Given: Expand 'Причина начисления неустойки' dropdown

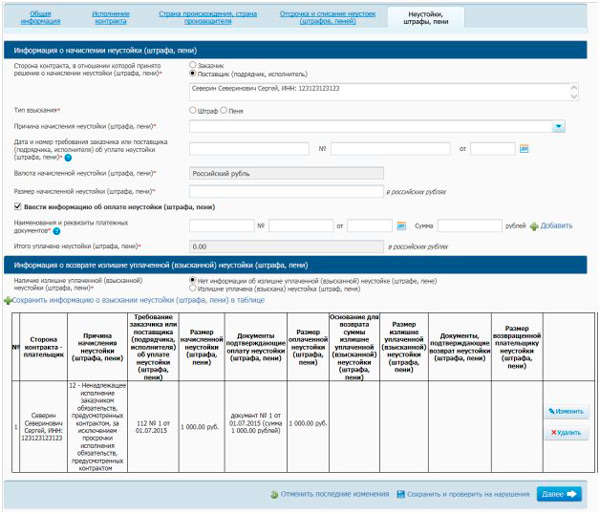Looking at the screenshot, I should pos(559,127).
